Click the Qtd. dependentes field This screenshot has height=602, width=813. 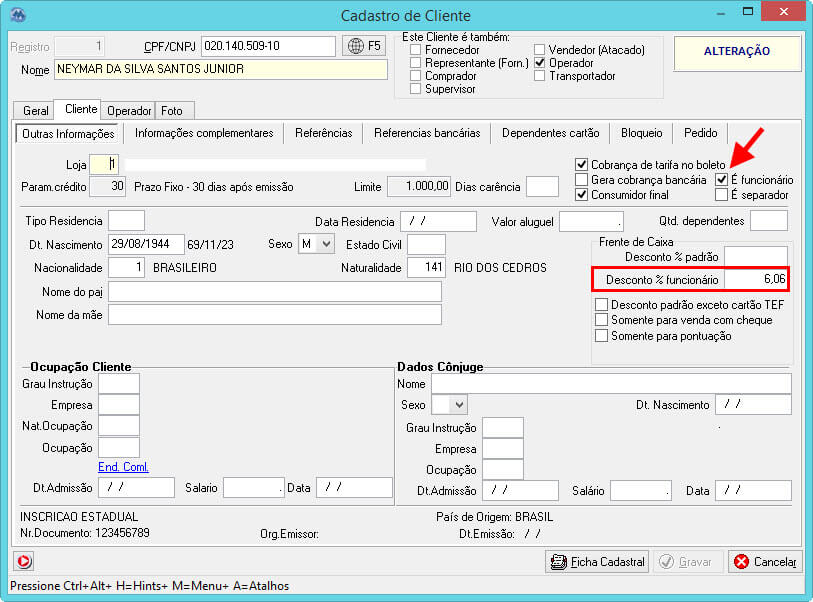click(x=769, y=221)
